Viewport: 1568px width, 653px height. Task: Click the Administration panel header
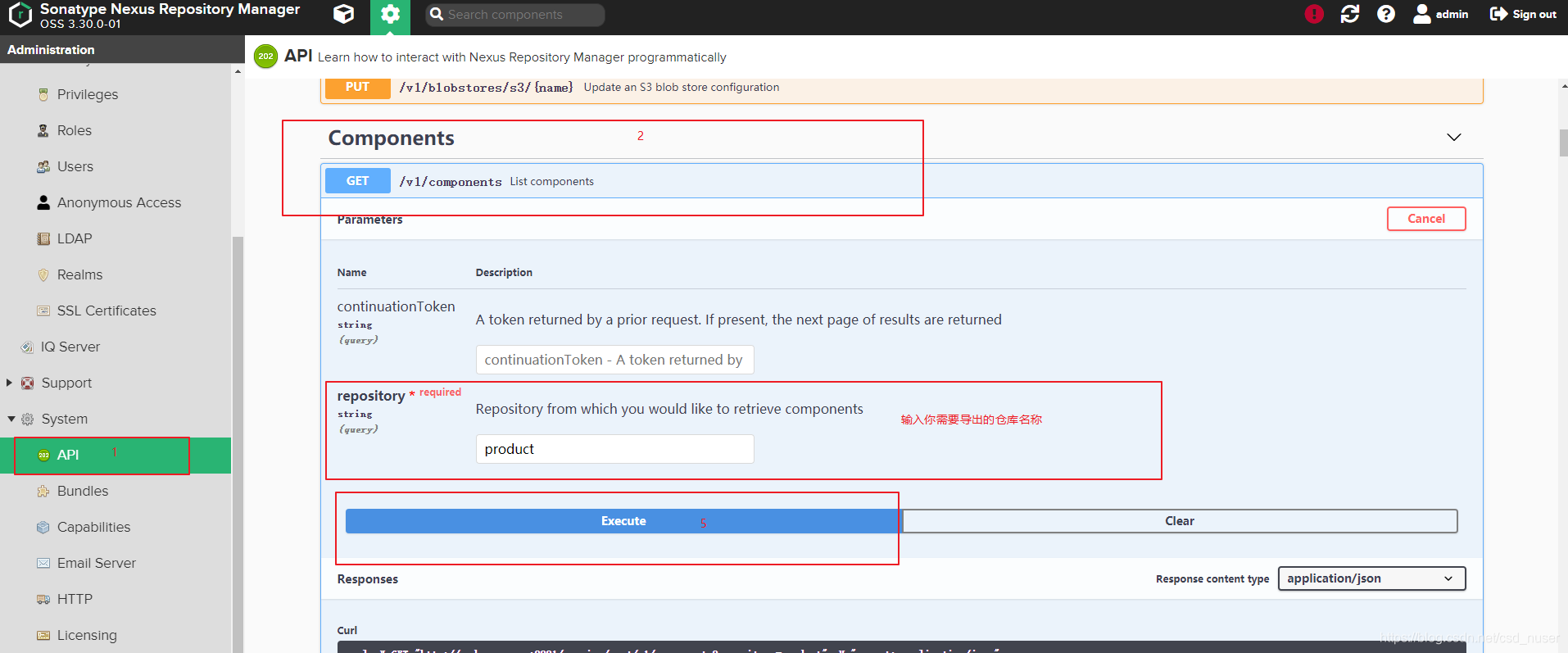pos(122,49)
